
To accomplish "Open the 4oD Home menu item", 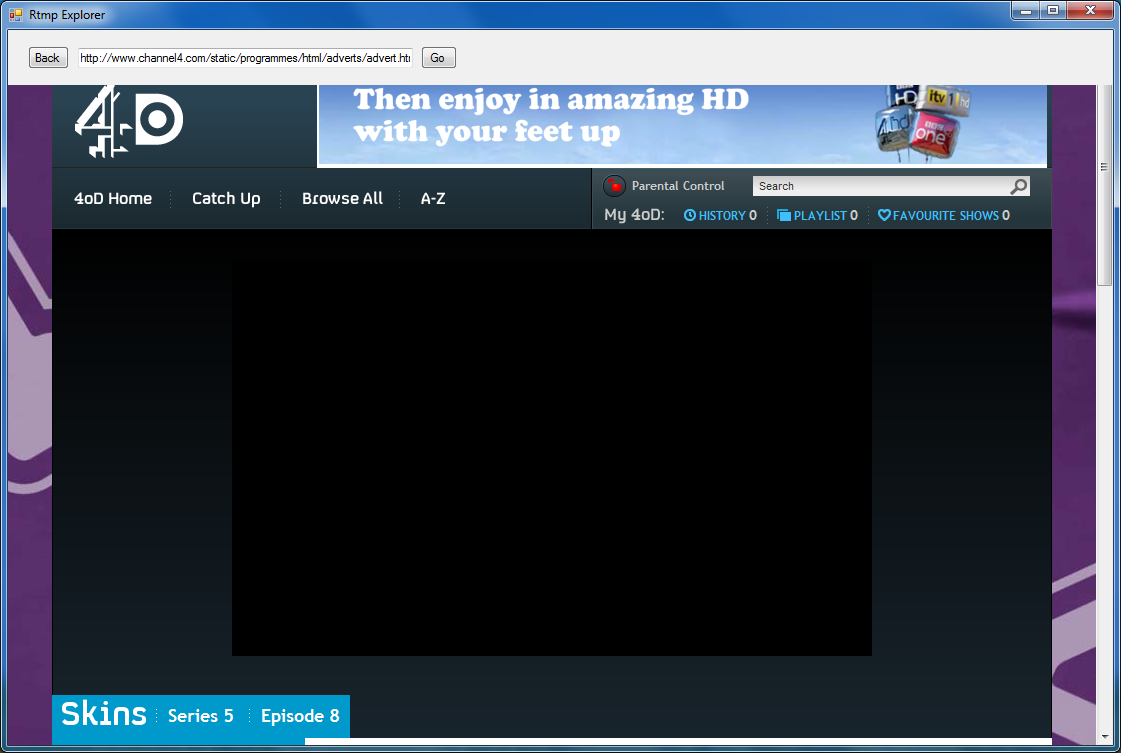I will (x=113, y=199).
